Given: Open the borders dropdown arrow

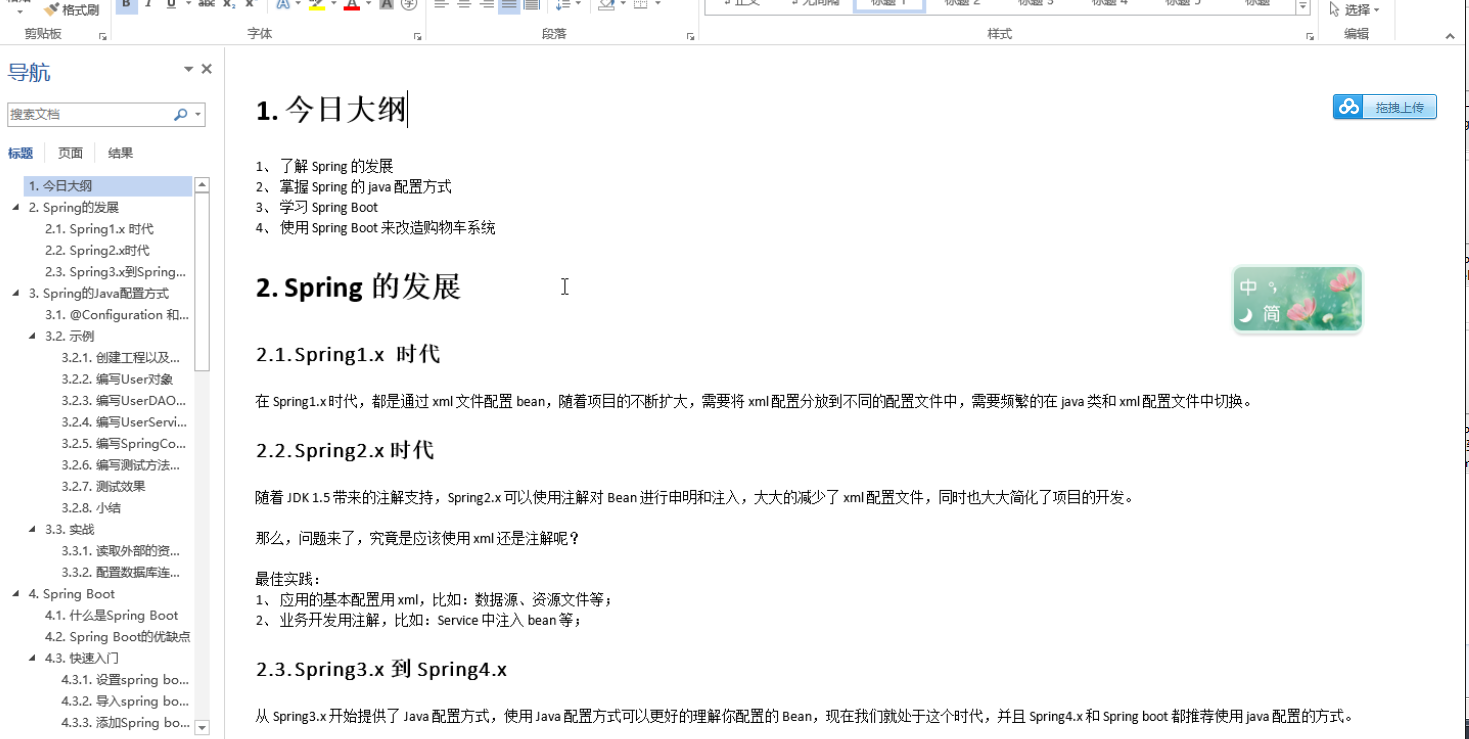Looking at the screenshot, I should pyautogui.click(x=656, y=4).
